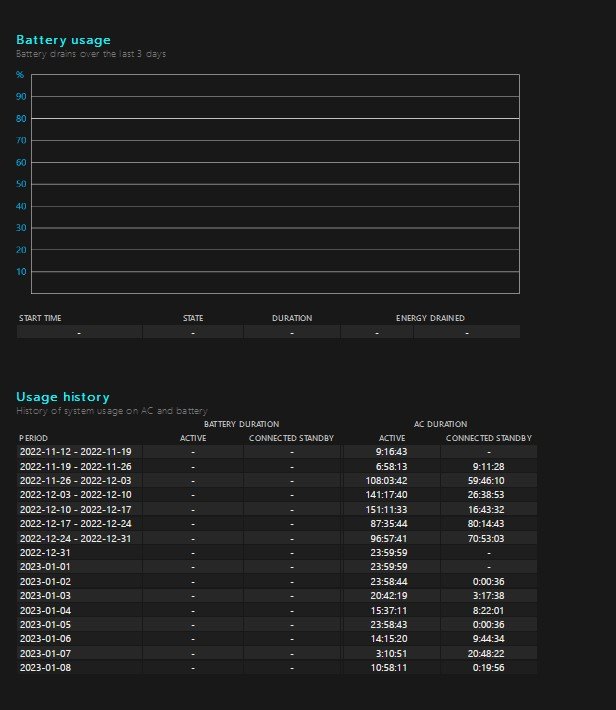This screenshot has height=710, width=616.
Task: Click AC active value 3:10:51
Action: (391, 653)
